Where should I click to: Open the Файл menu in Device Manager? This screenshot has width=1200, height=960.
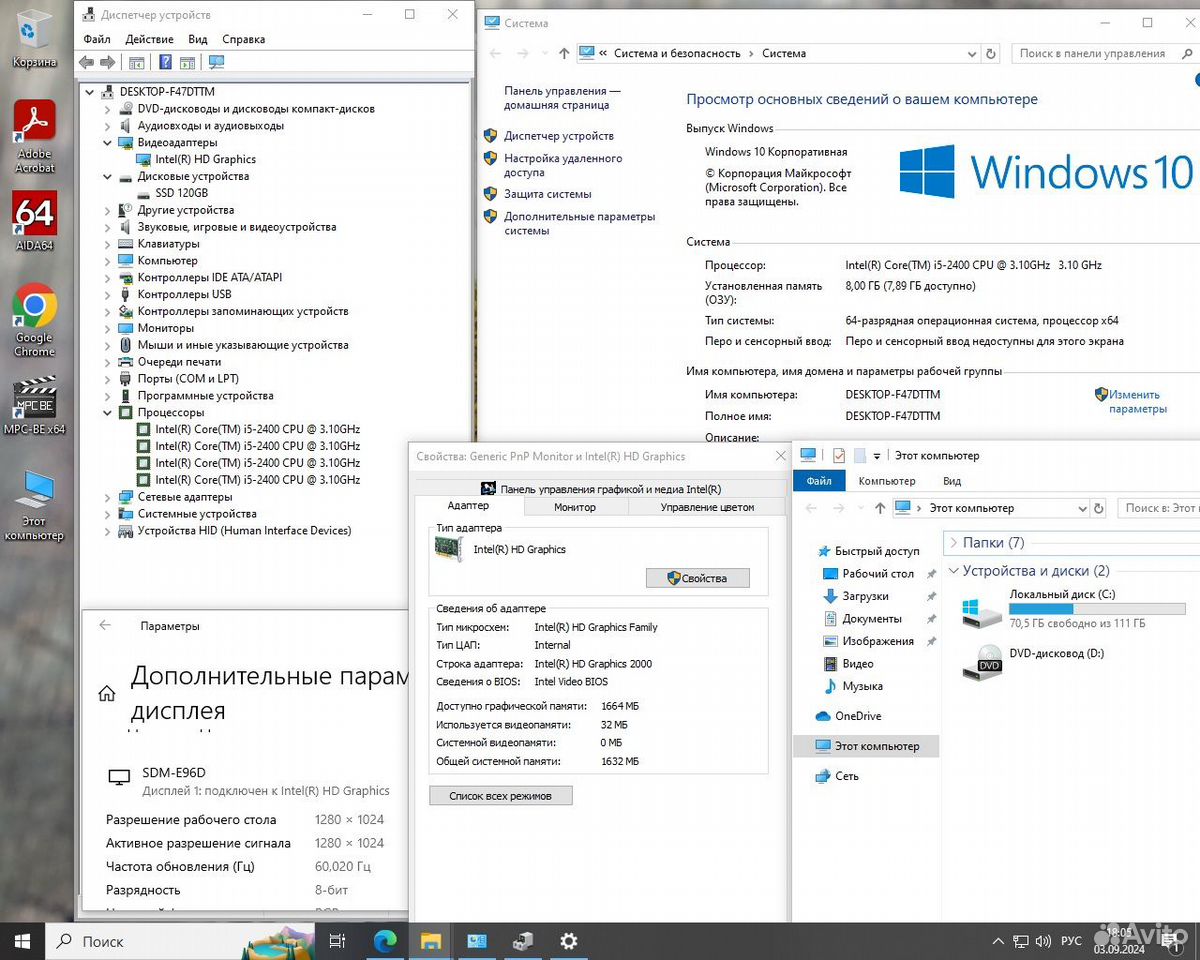(x=97, y=39)
